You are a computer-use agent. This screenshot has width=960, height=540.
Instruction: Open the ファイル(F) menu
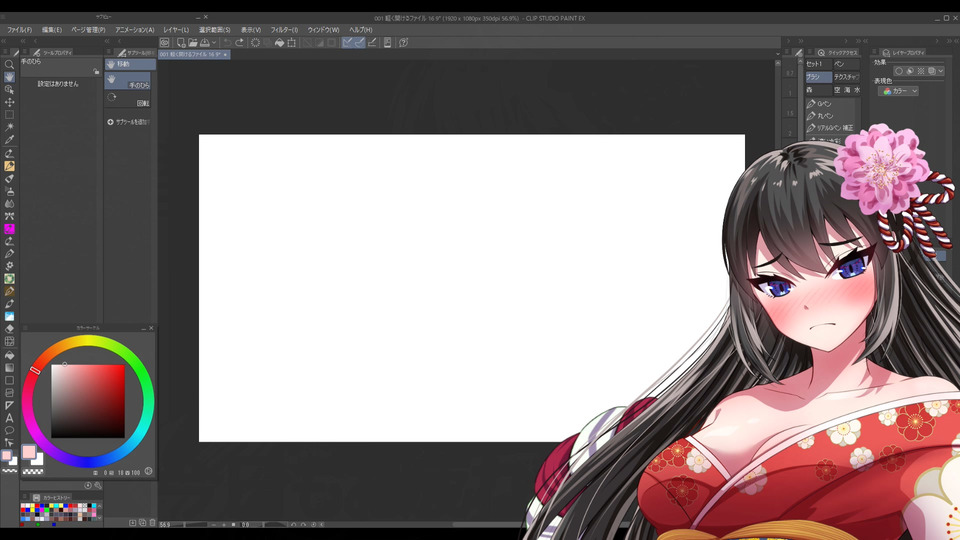tap(20, 29)
